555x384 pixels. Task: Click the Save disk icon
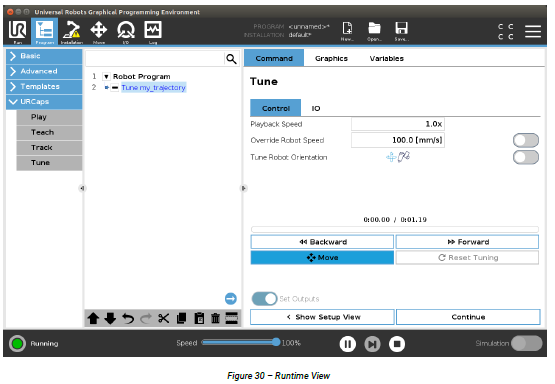401,31
